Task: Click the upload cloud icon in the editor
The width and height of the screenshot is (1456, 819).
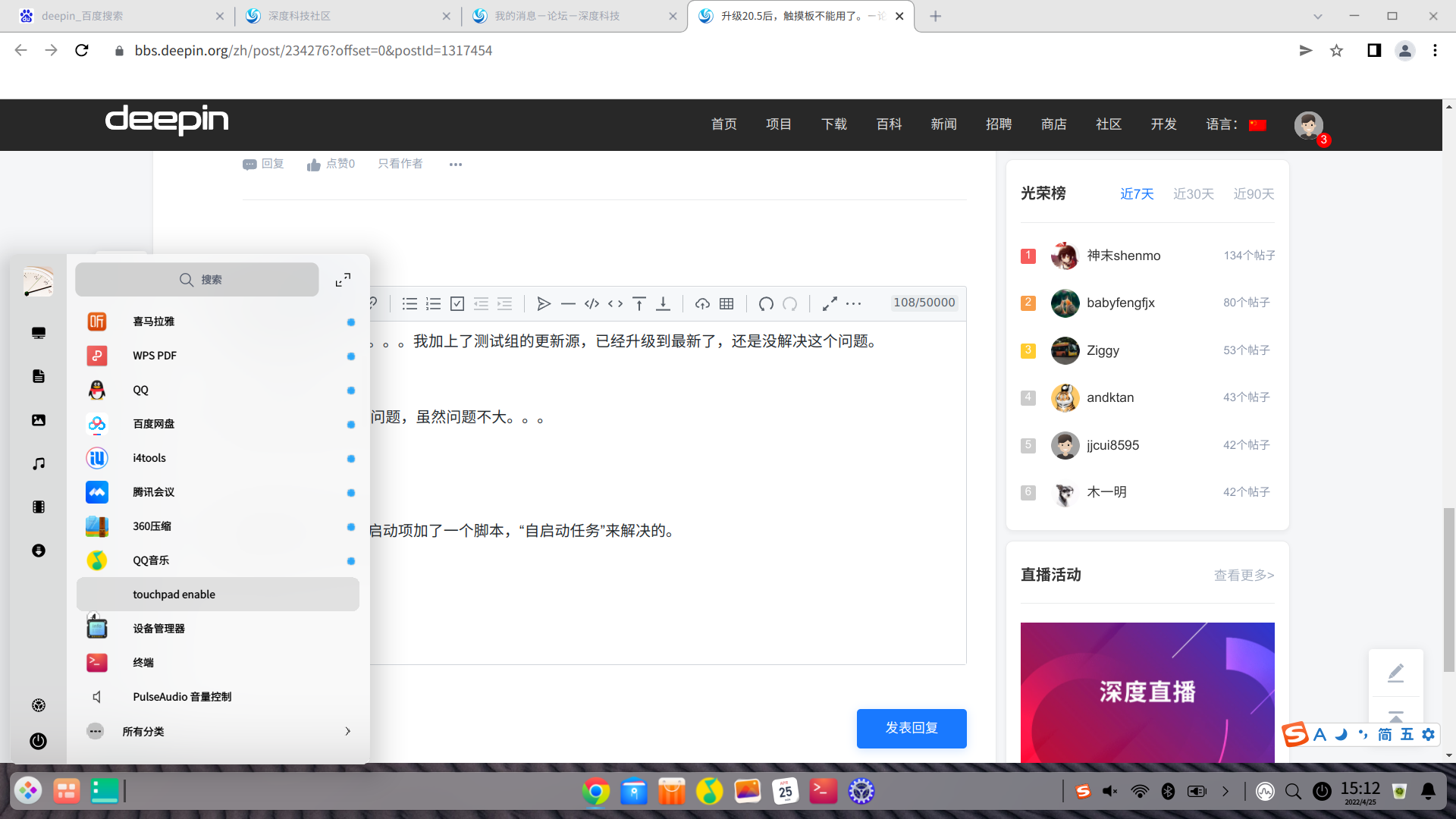Action: point(702,304)
